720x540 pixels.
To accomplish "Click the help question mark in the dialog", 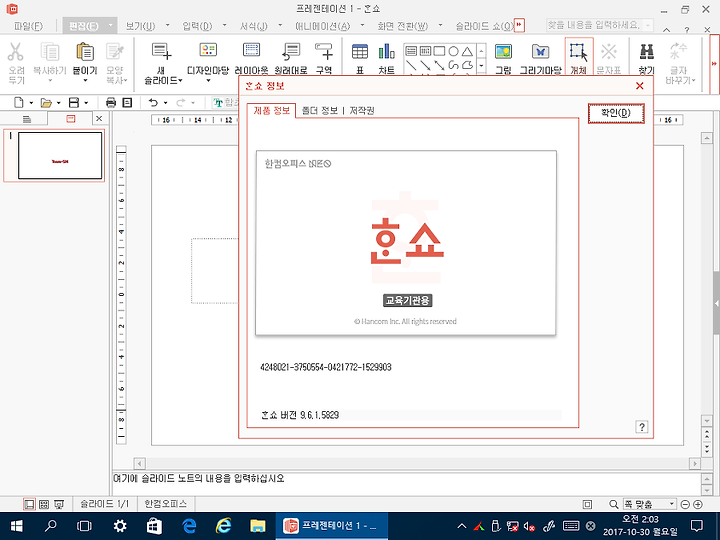I will [x=641, y=427].
